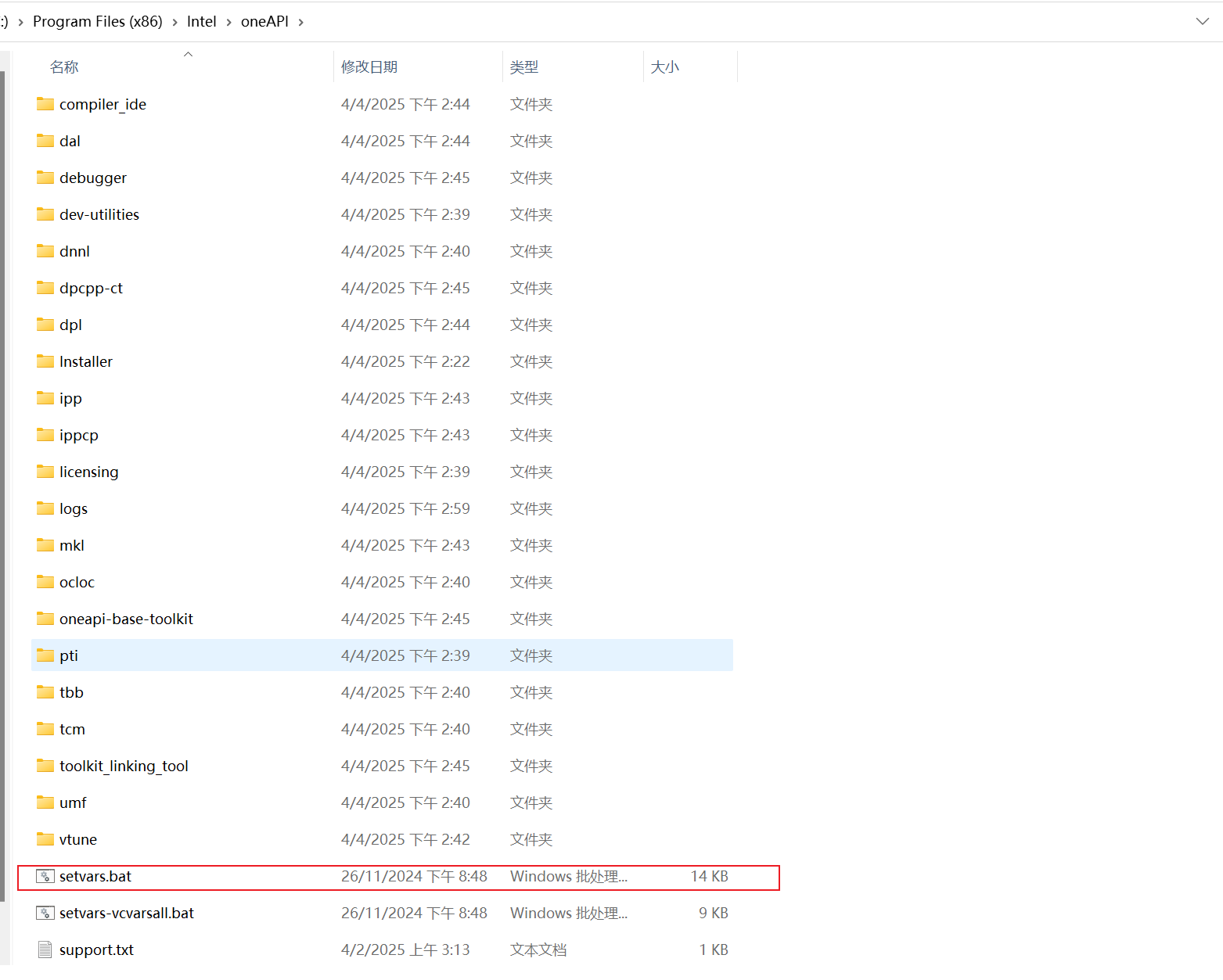
Task: Click the debugger folder name
Action: tap(93, 178)
